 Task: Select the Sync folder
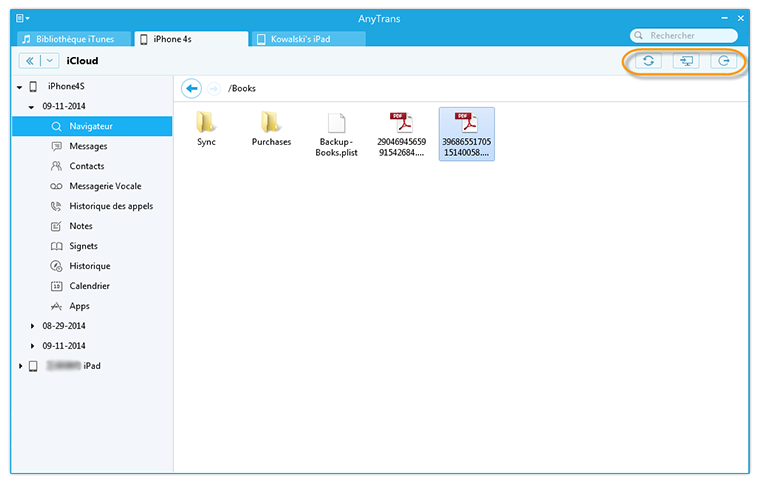click(x=206, y=129)
